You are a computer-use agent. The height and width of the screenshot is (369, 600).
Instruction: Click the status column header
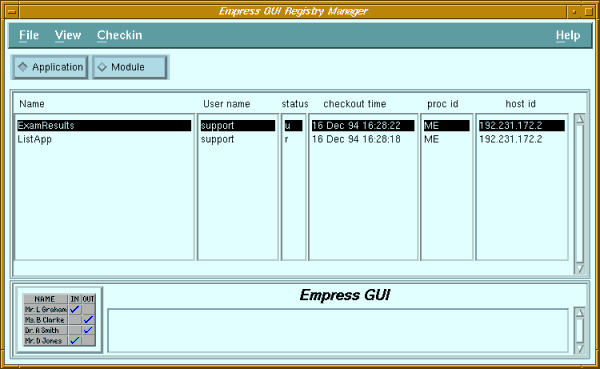click(295, 104)
